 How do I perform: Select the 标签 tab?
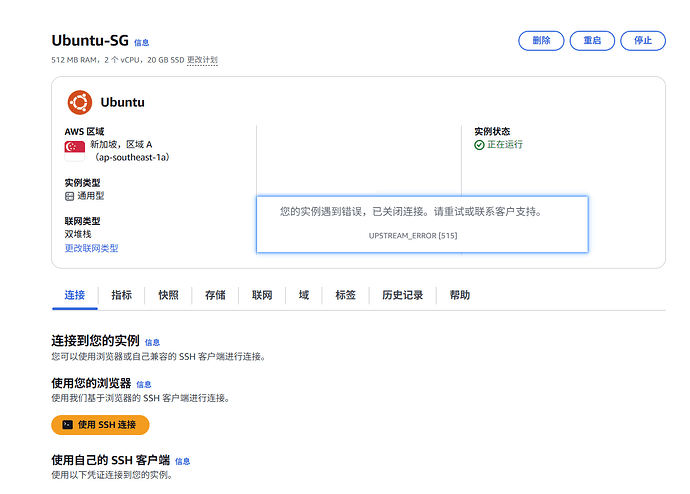[345, 295]
